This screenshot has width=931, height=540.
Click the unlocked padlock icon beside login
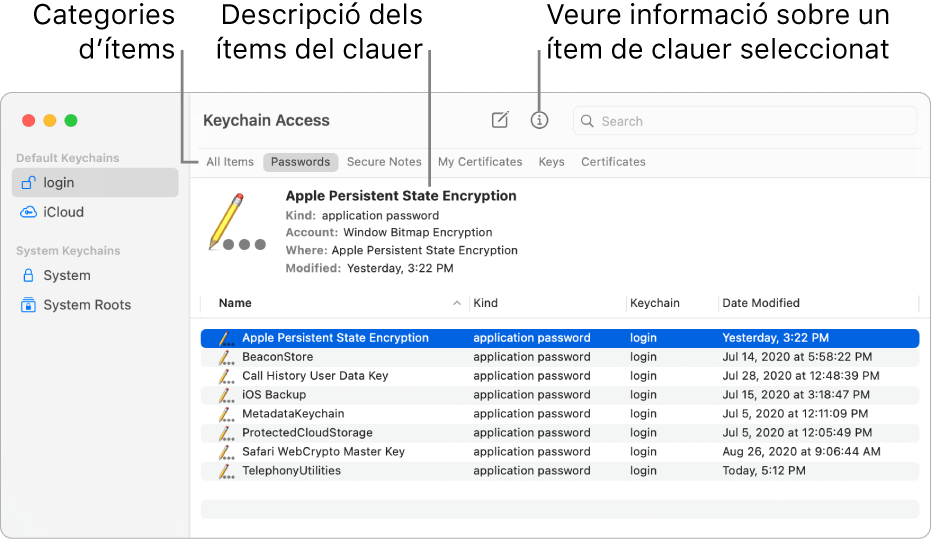tap(28, 182)
